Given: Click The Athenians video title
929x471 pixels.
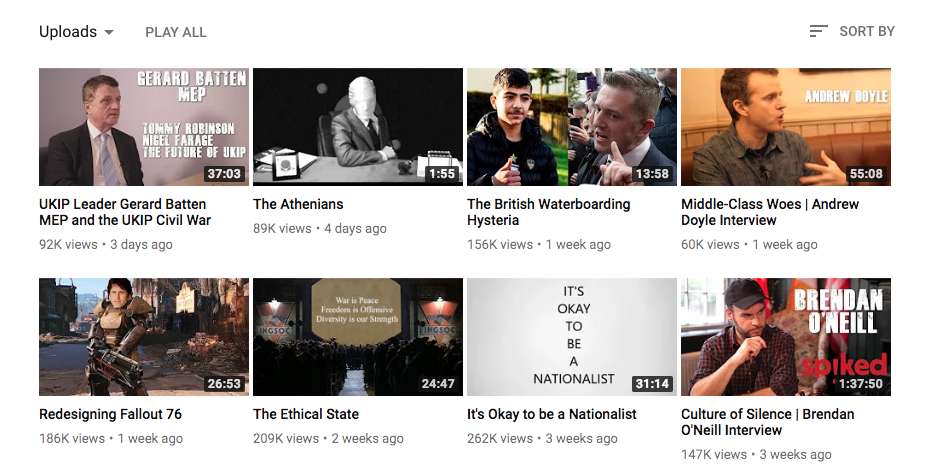Looking at the screenshot, I should point(298,204).
